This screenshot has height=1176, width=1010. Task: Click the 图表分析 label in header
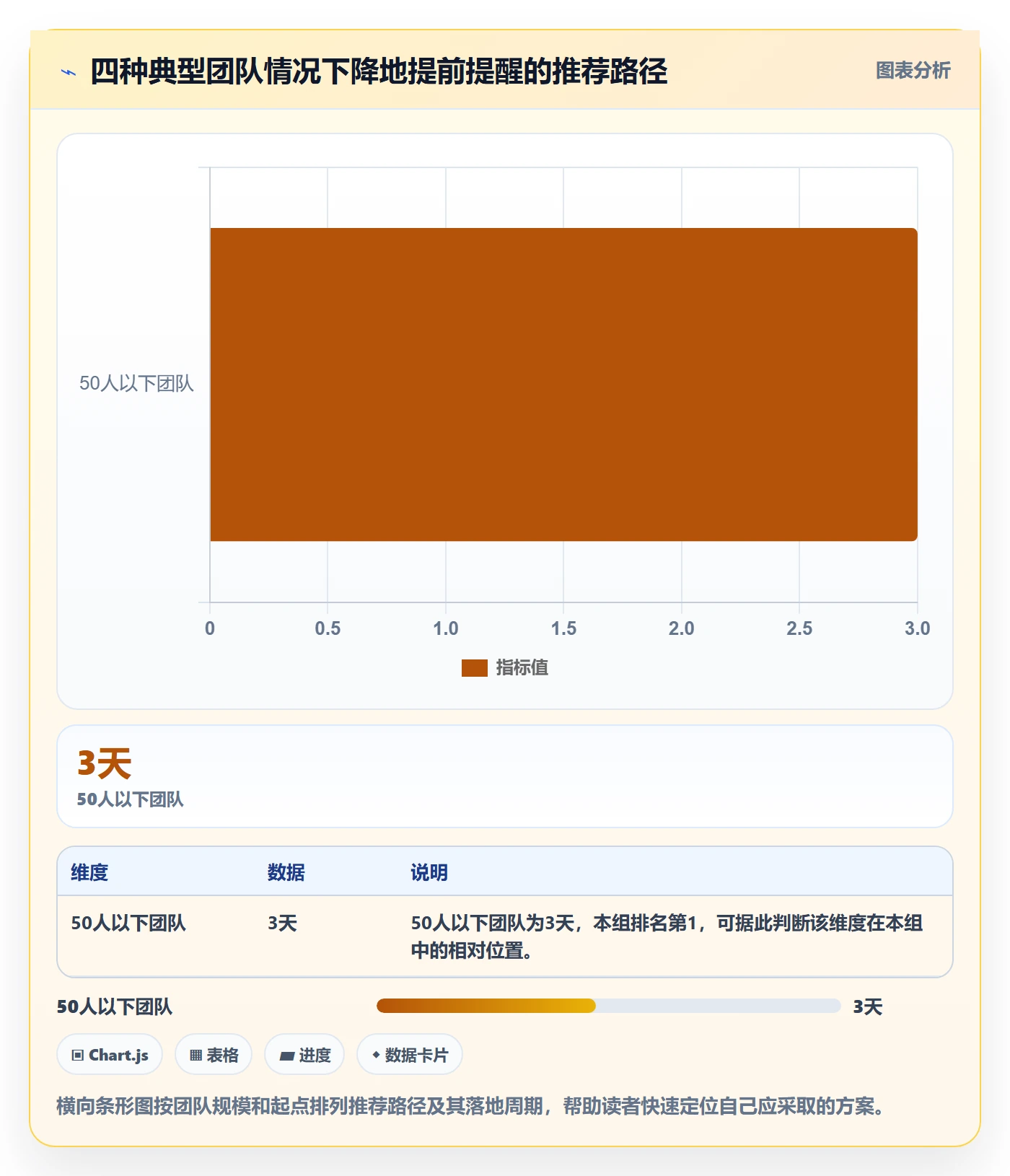coord(913,71)
